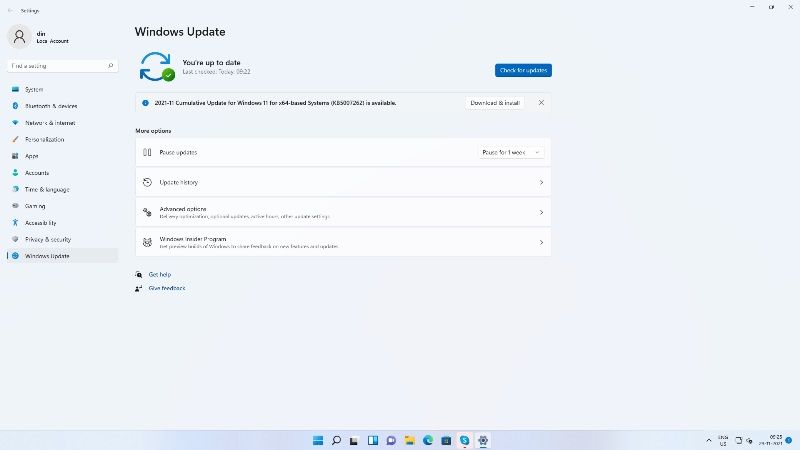Show hidden system tray icons

tap(709, 441)
